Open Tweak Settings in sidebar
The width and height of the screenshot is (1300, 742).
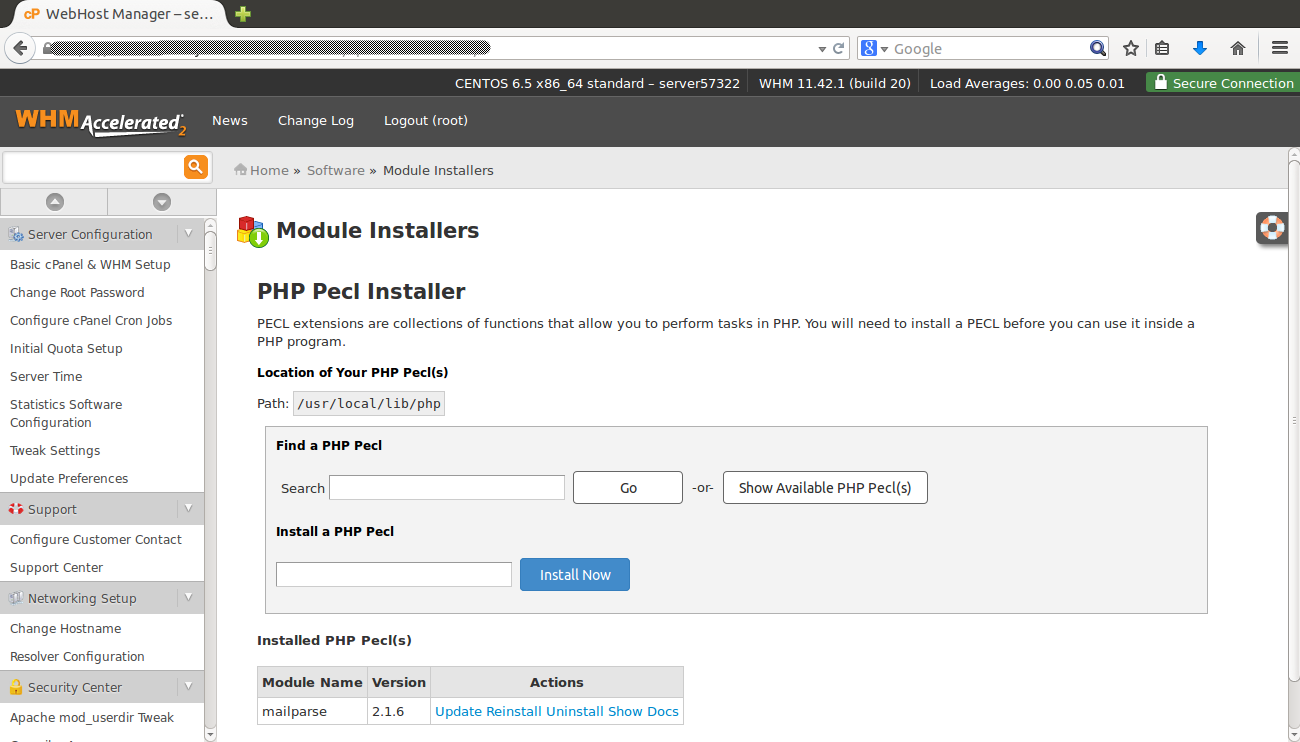[x=55, y=450]
